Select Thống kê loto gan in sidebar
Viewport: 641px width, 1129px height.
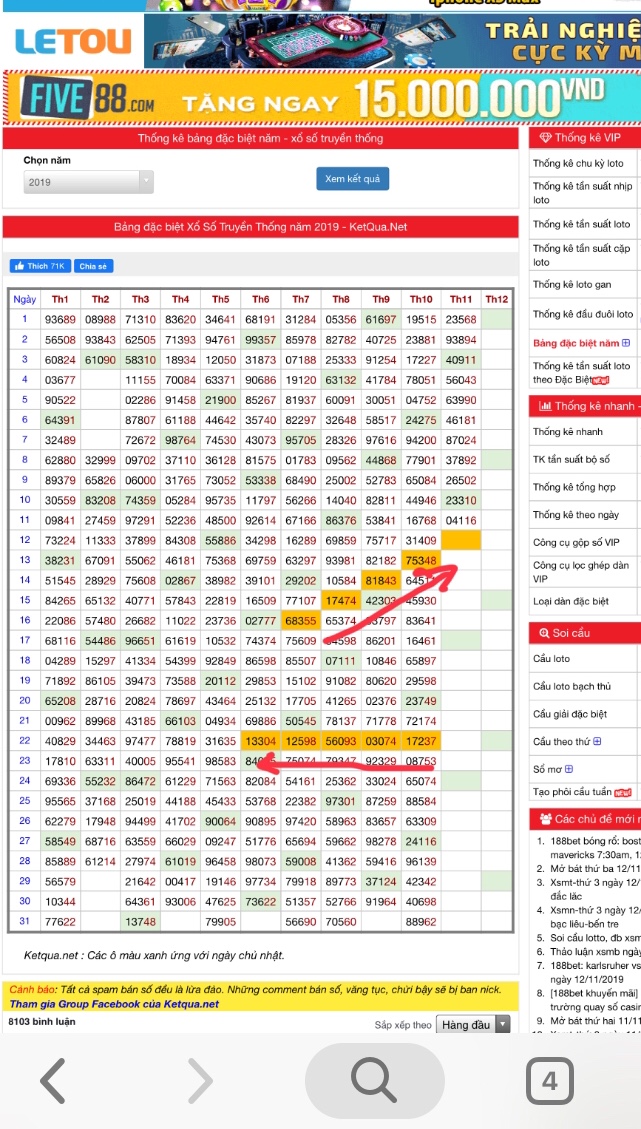click(571, 285)
